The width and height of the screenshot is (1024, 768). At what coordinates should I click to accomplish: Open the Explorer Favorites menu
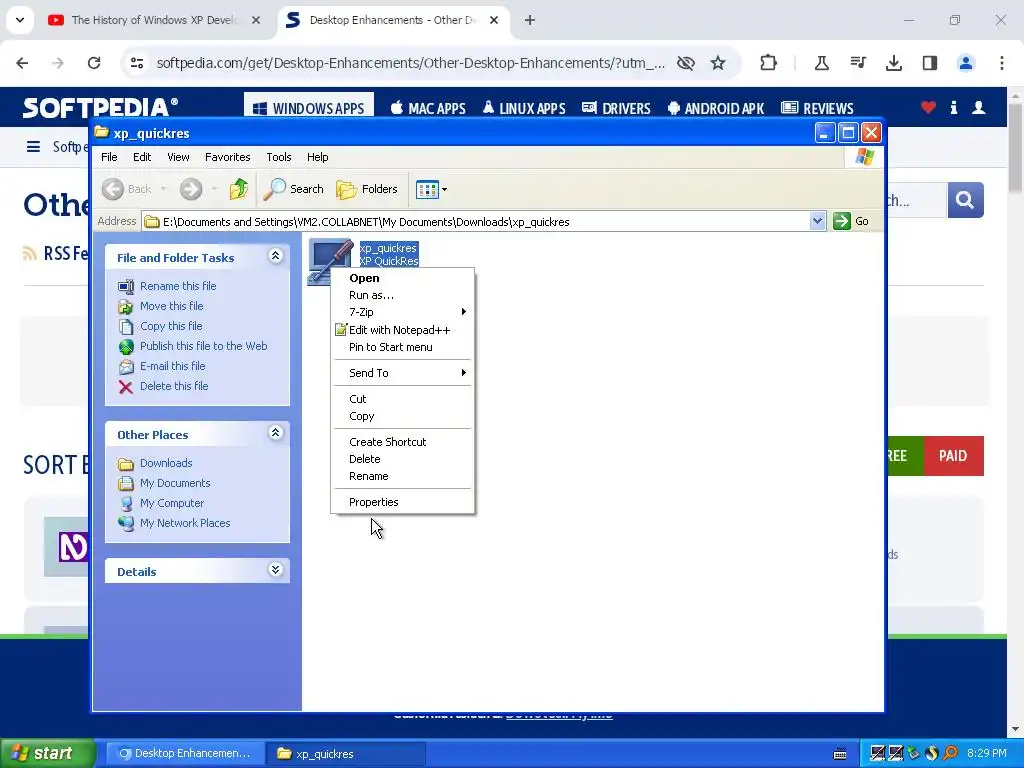pos(227,157)
